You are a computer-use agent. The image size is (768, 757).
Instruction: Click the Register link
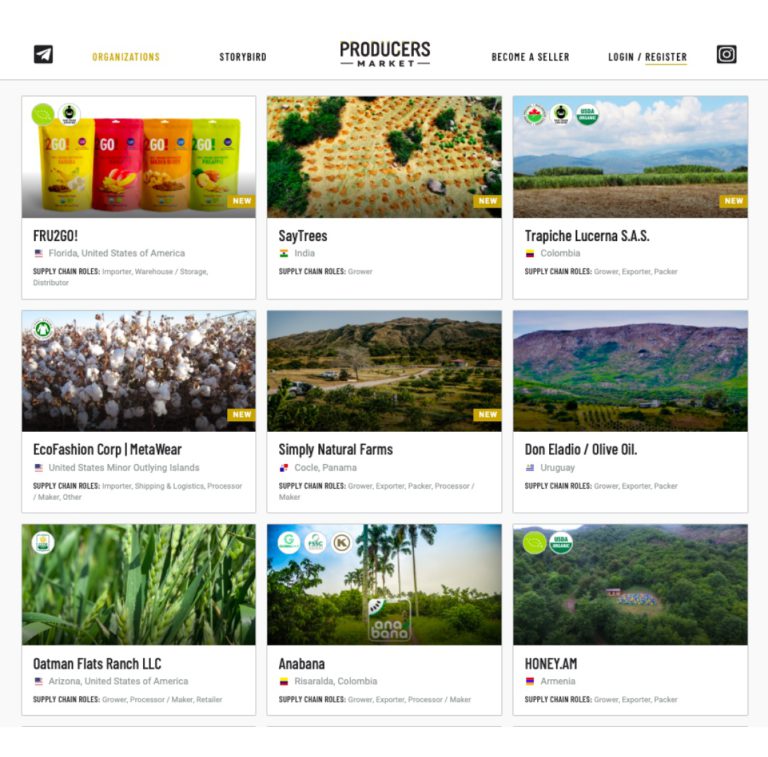point(666,57)
